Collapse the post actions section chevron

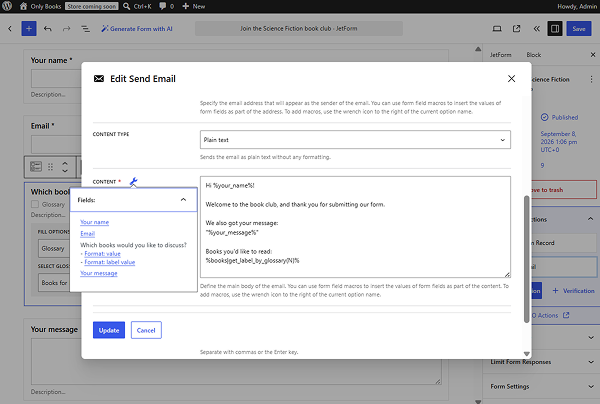tap(590, 219)
